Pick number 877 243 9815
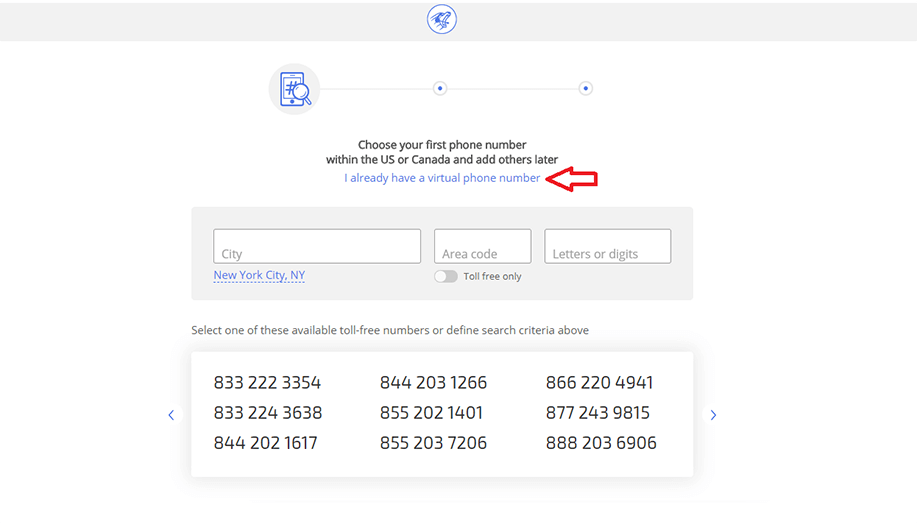This screenshot has height=524, width=917. 598,413
